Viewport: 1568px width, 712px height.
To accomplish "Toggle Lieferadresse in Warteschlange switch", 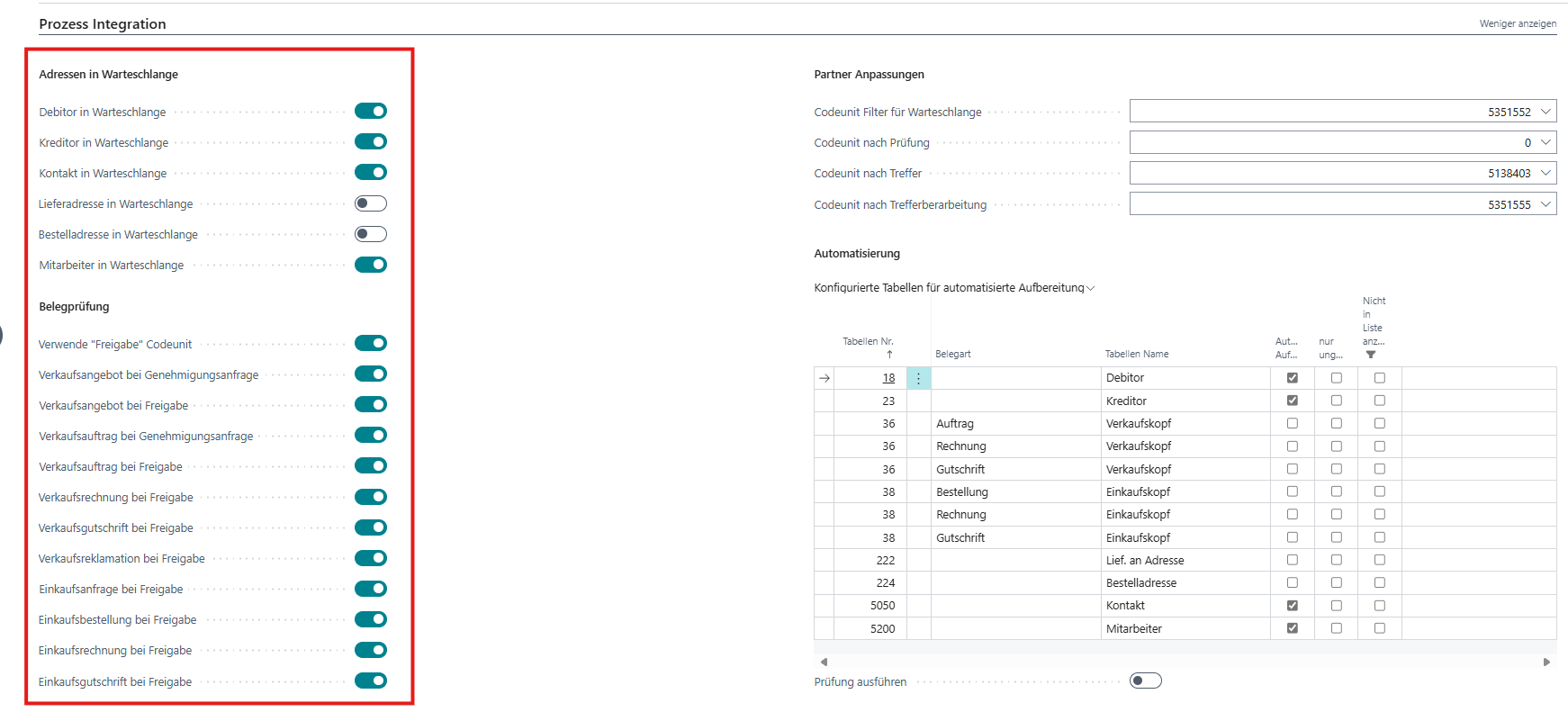I will [x=370, y=203].
